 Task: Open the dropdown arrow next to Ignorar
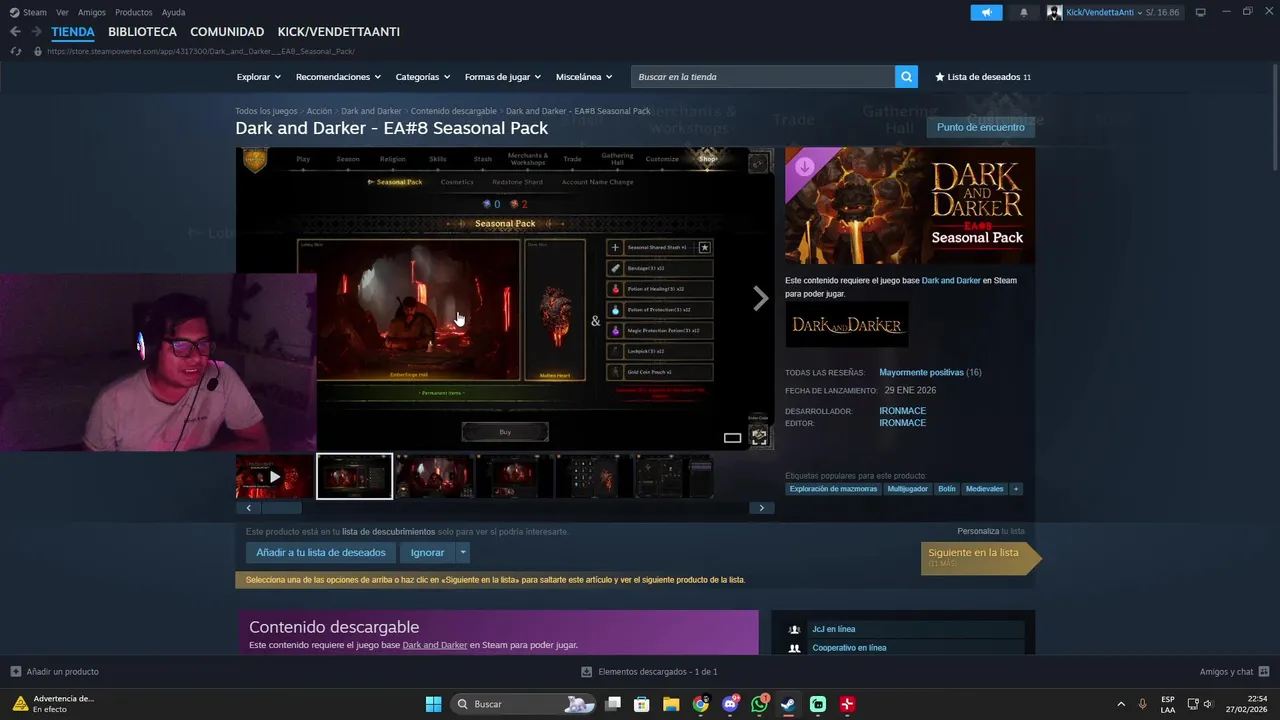pyautogui.click(x=463, y=552)
